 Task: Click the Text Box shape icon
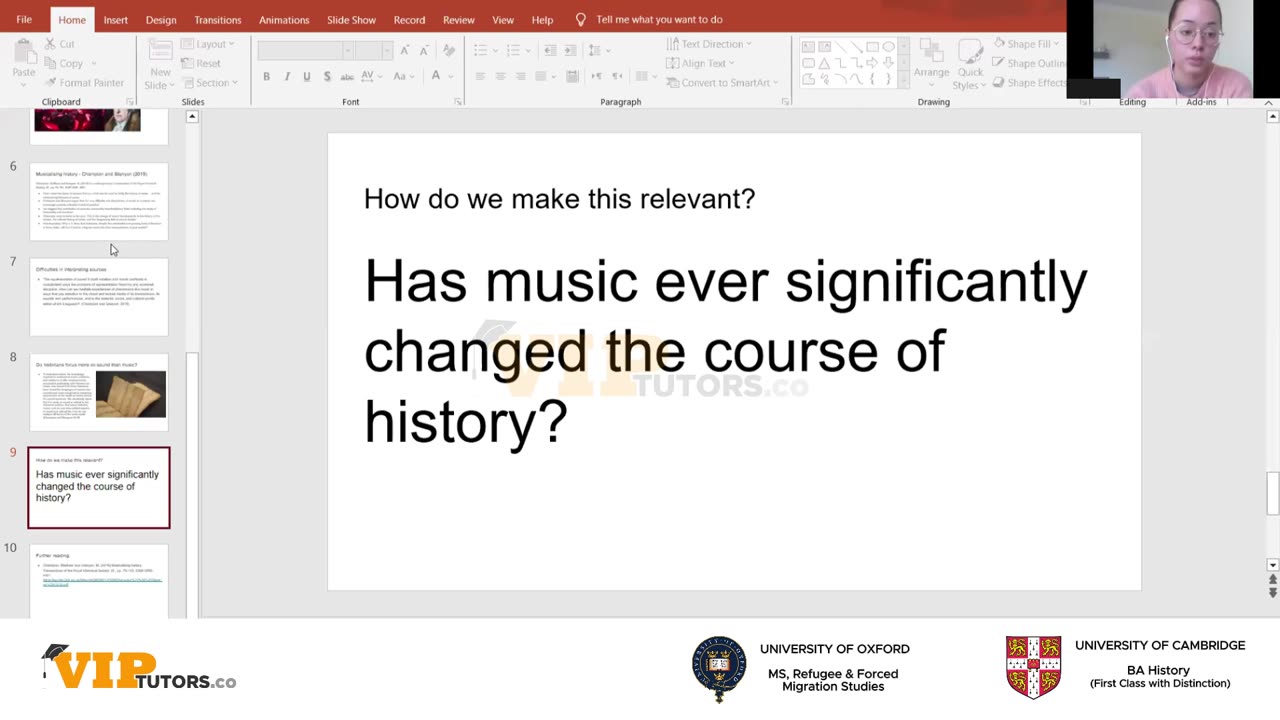click(x=809, y=47)
